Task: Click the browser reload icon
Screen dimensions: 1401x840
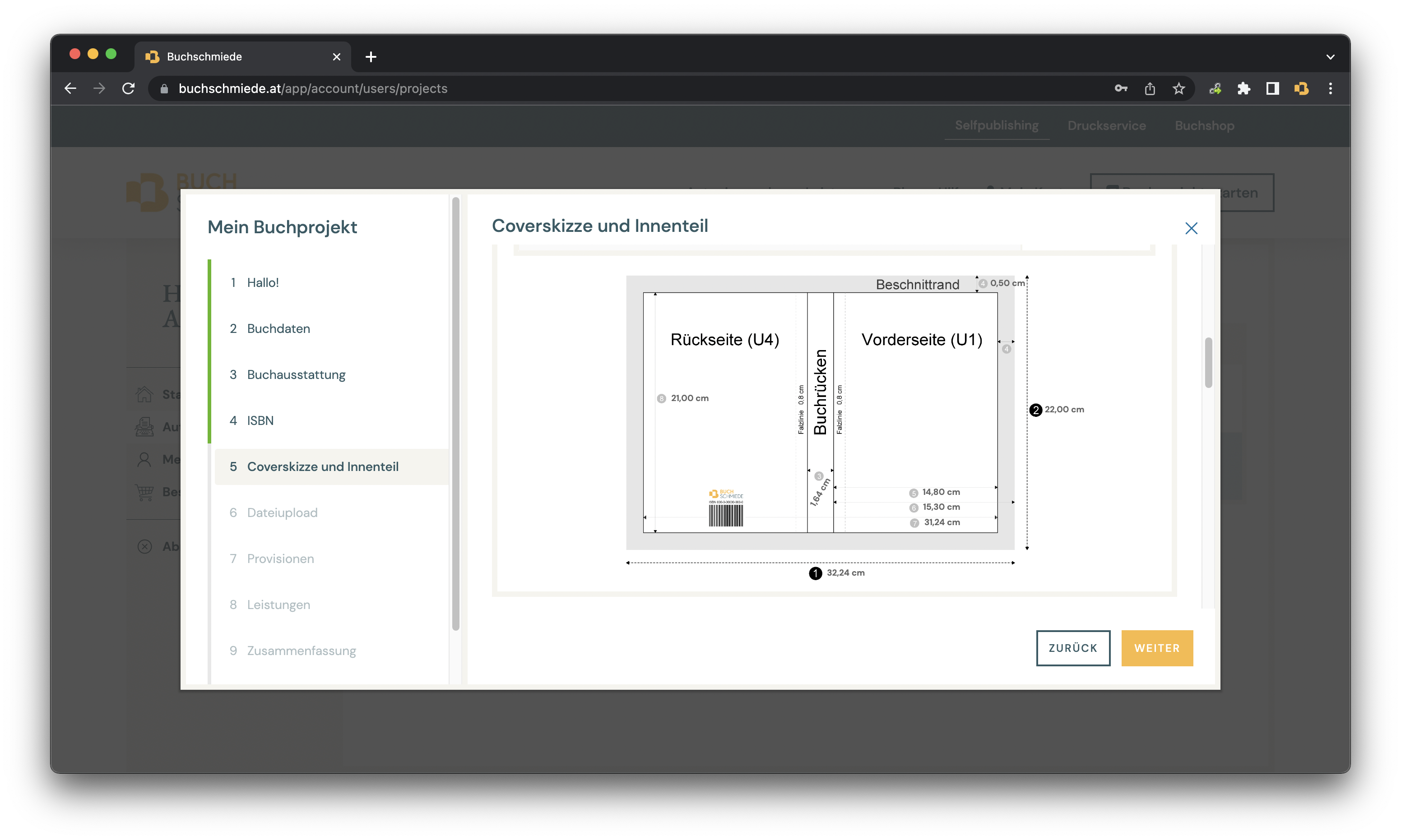Action: click(129, 88)
